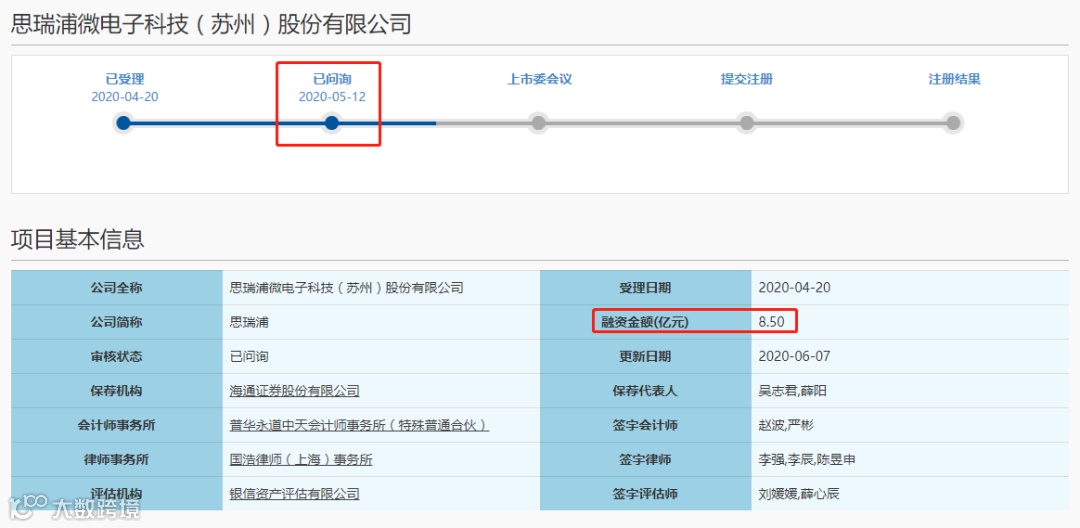Click the 项目基本信息 section heading
This screenshot has height=528, width=1080.
click(78, 238)
